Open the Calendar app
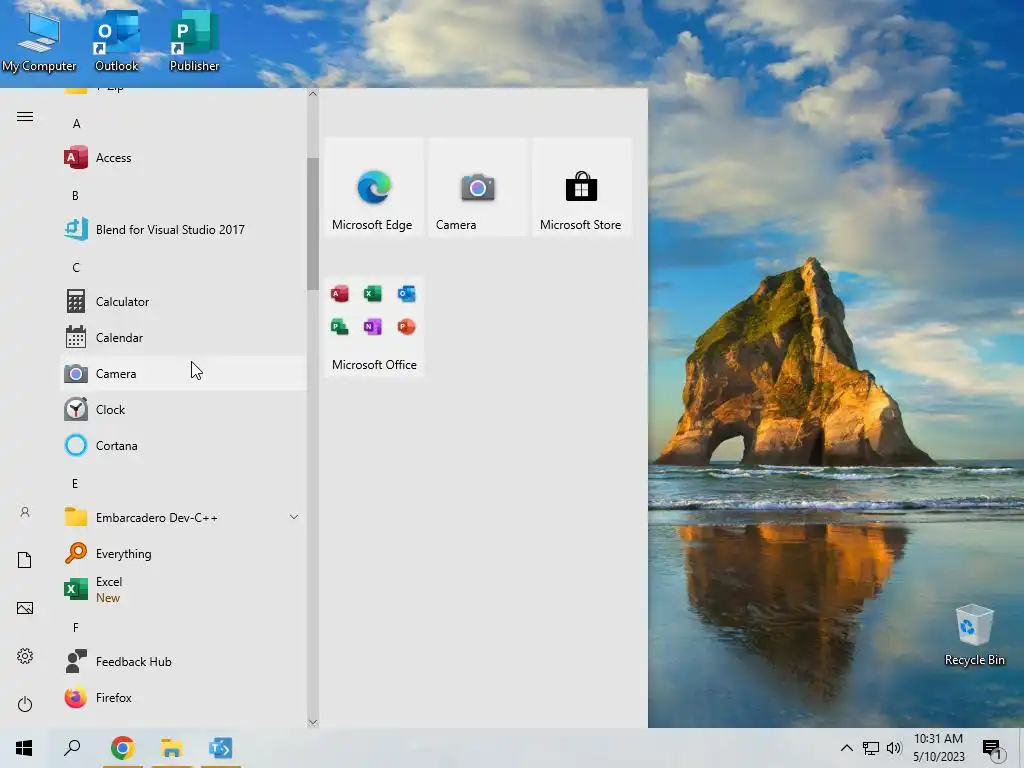 click(183, 338)
